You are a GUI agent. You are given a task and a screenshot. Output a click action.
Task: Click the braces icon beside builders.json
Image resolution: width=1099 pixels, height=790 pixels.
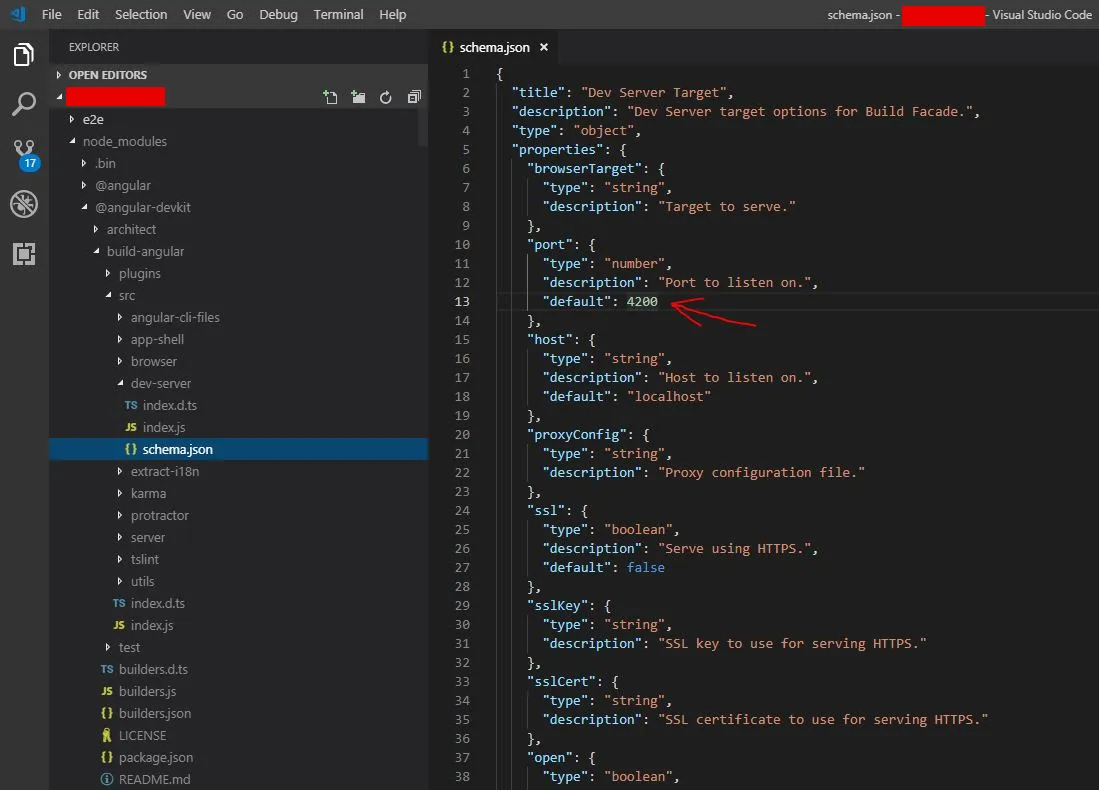(107, 713)
